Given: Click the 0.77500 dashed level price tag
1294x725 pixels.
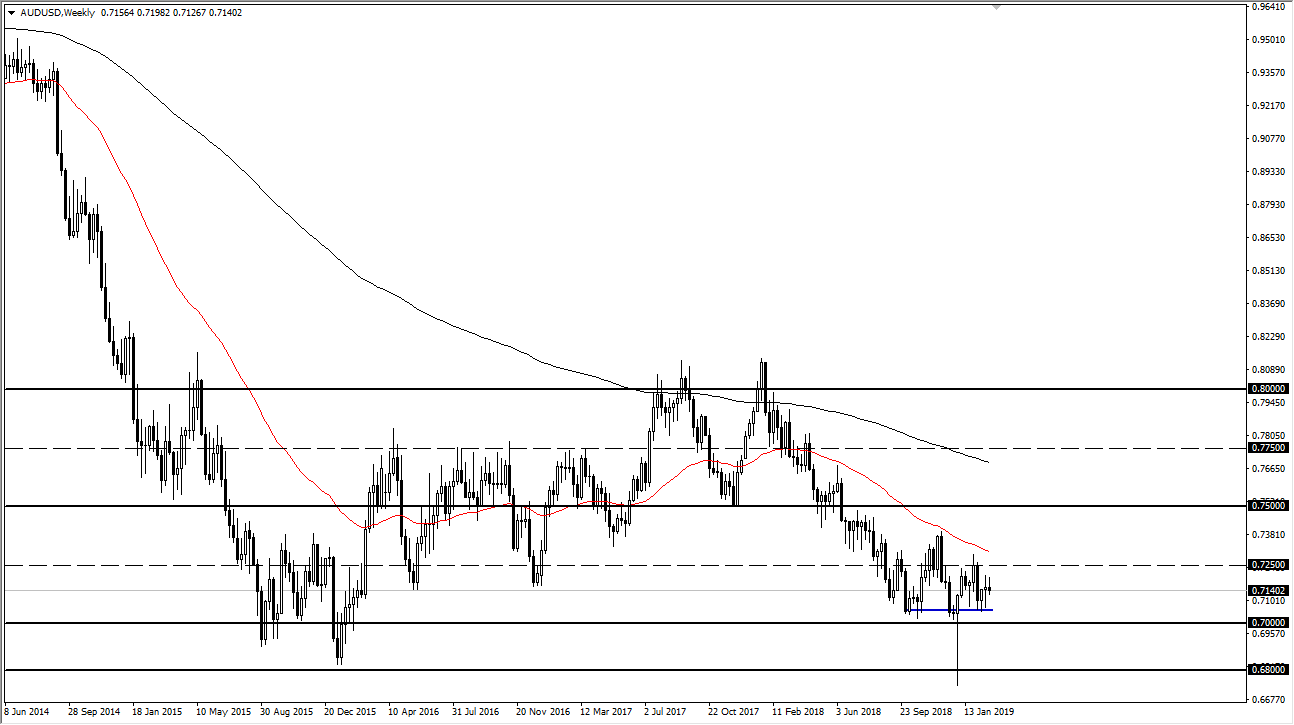Looking at the screenshot, I should pos(1268,448).
